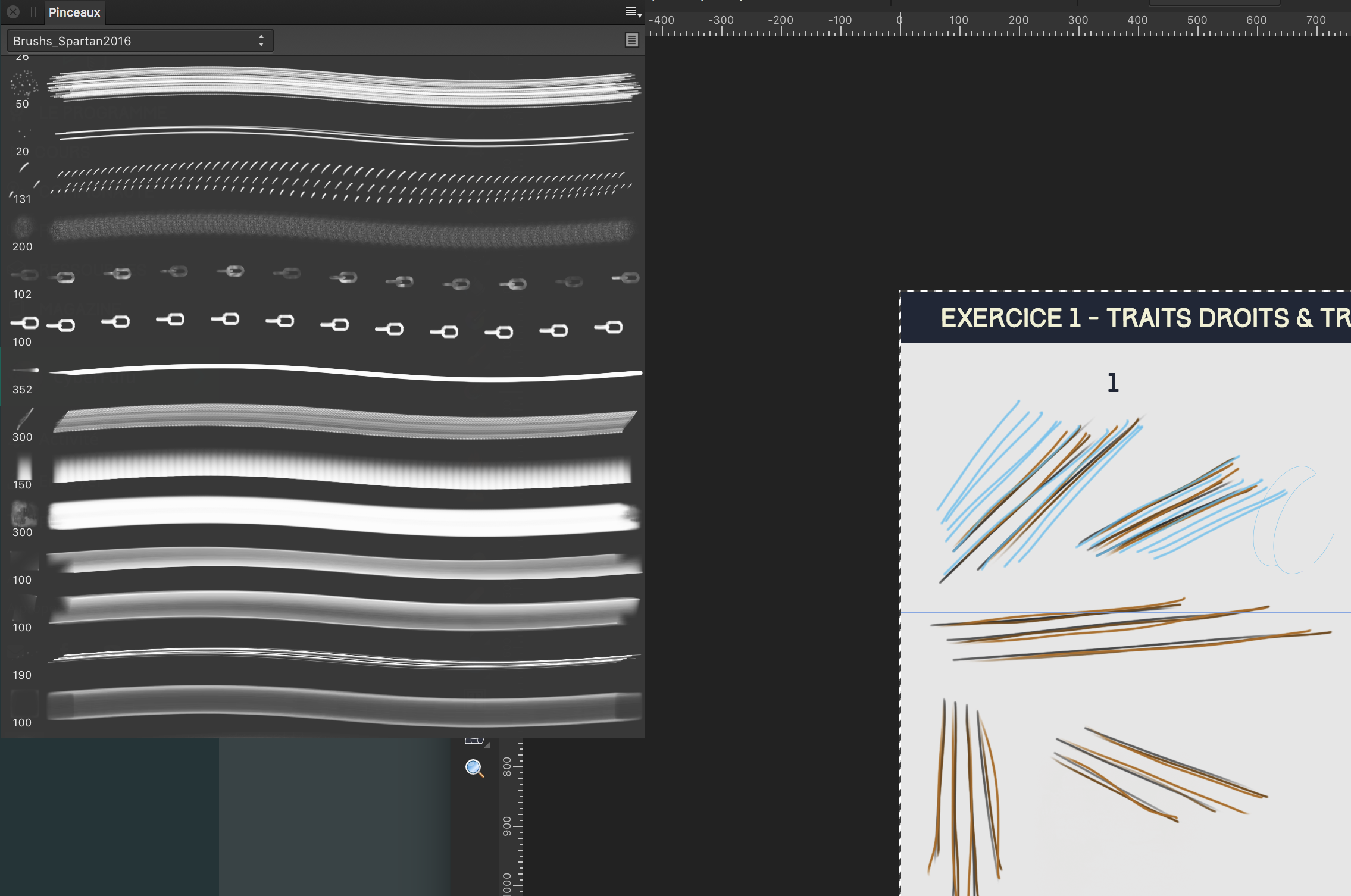Click the brush list view icon
Screen dimensions: 1351x896
click(x=631, y=40)
